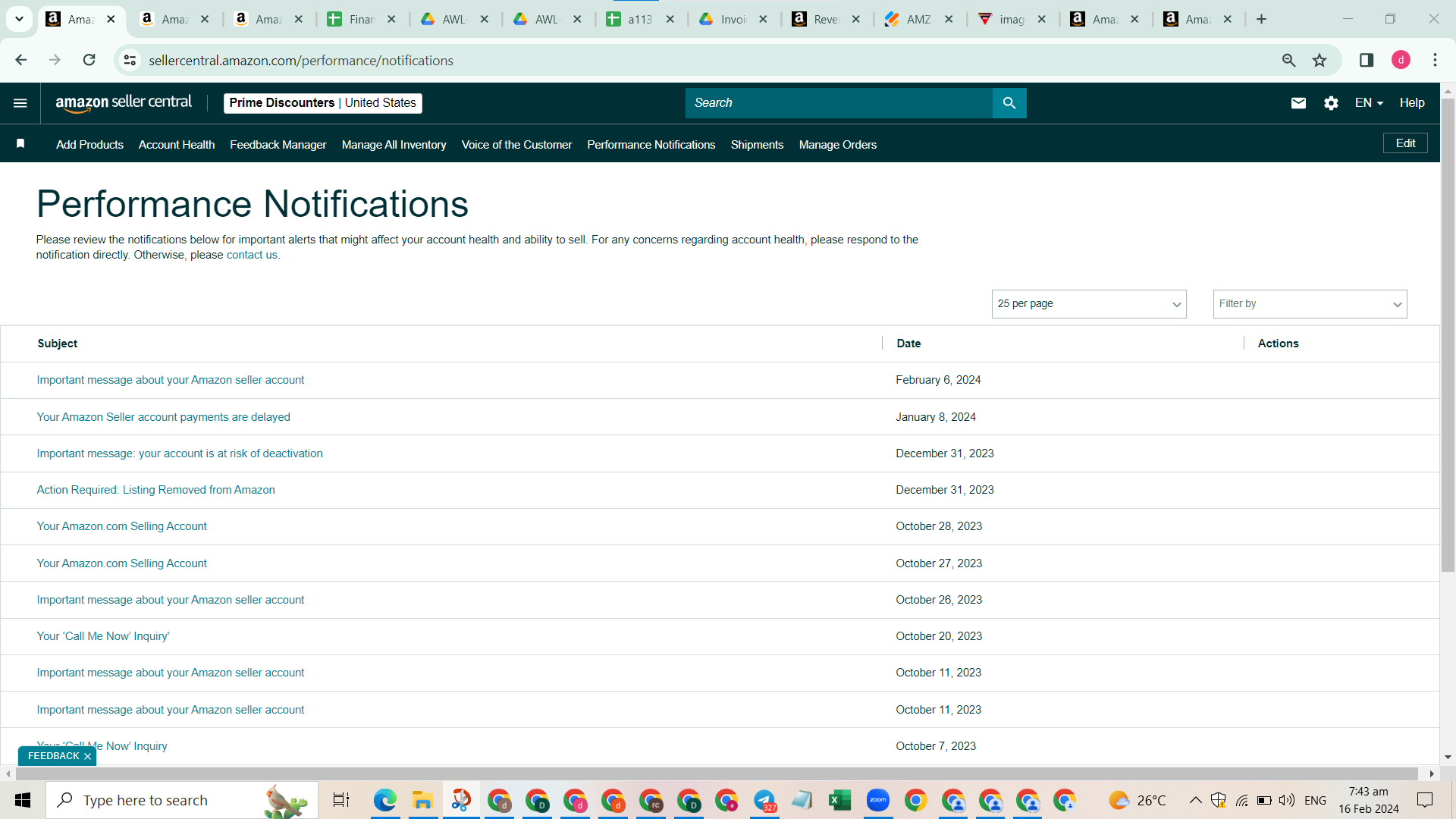Click the Date column header

908,344
